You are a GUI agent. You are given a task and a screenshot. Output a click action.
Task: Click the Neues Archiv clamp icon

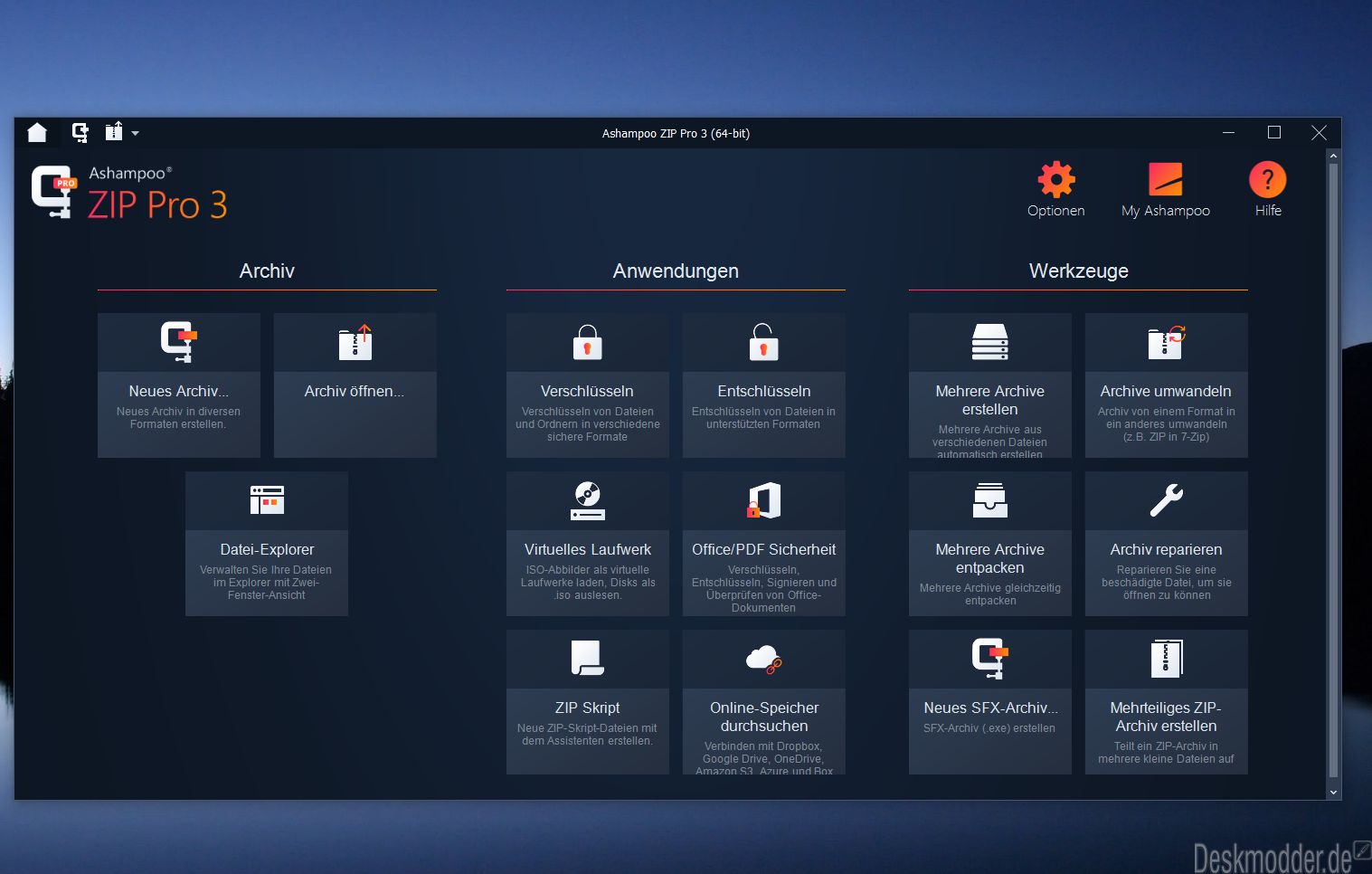pos(179,342)
